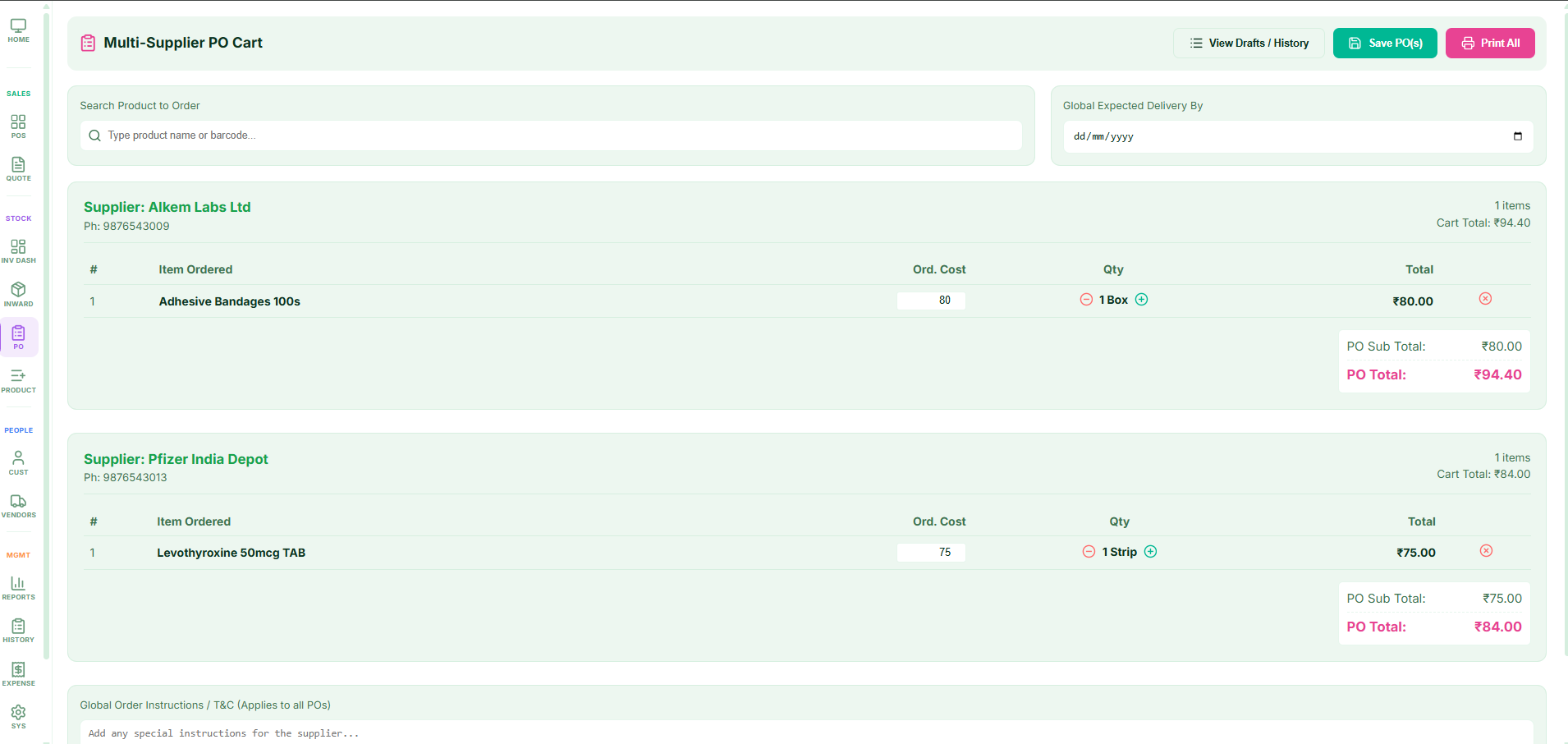Remove Adhesive Bandages 100s from cart

coord(1485,299)
